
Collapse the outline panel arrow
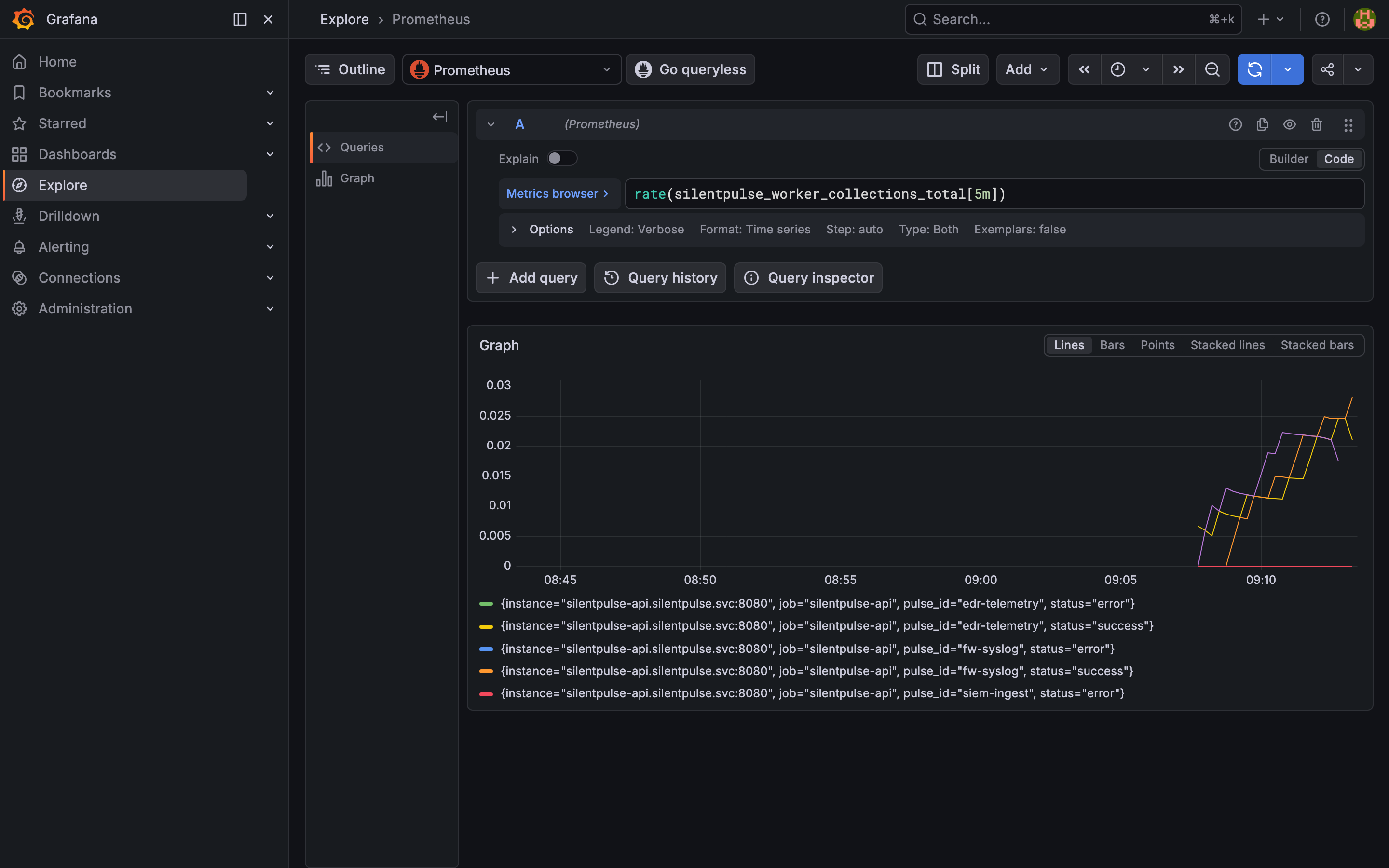[440, 117]
